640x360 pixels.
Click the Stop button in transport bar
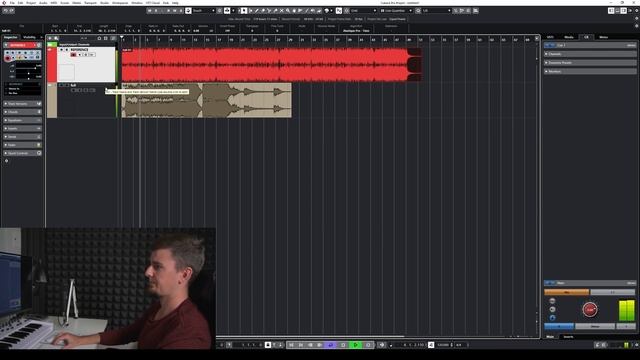click(343, 345)
